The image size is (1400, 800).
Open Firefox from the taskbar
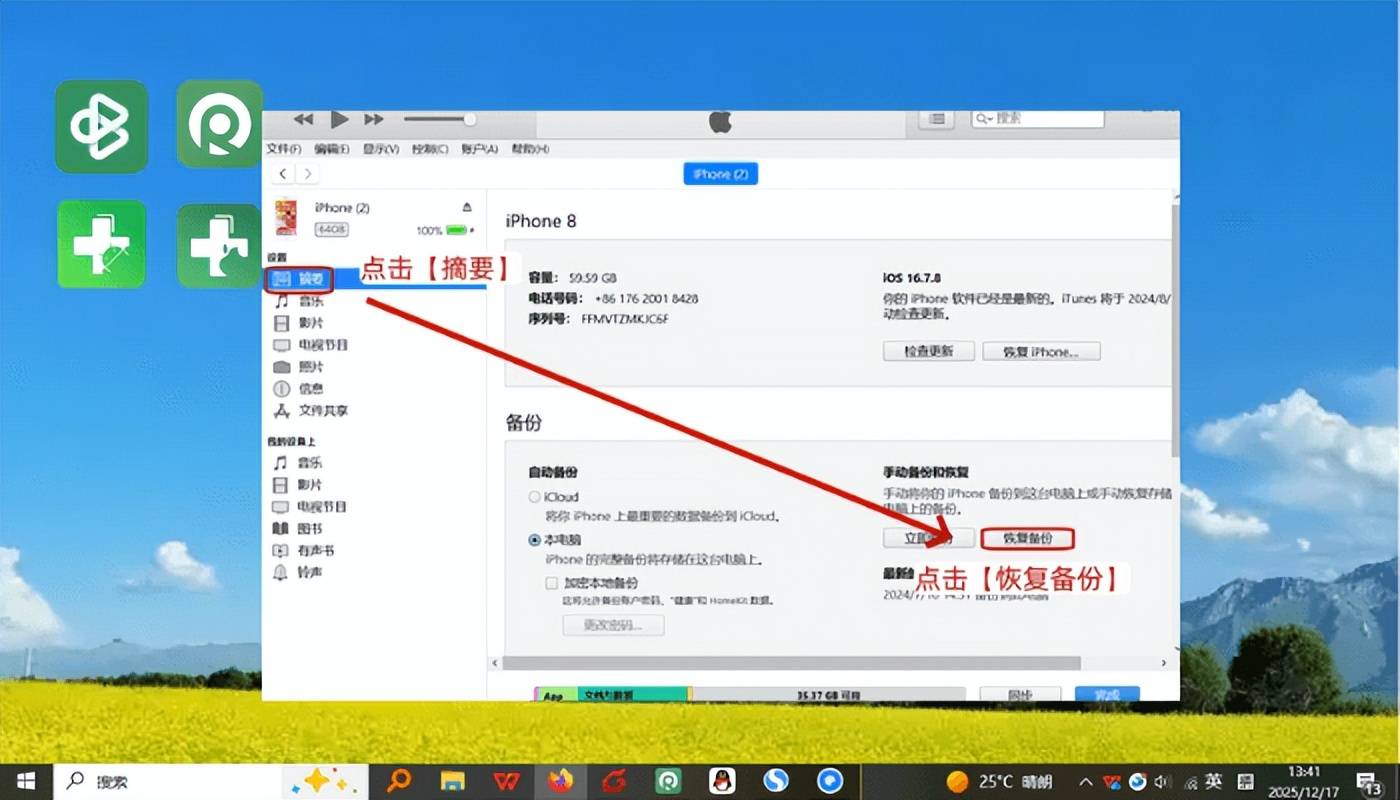point(560,781)
